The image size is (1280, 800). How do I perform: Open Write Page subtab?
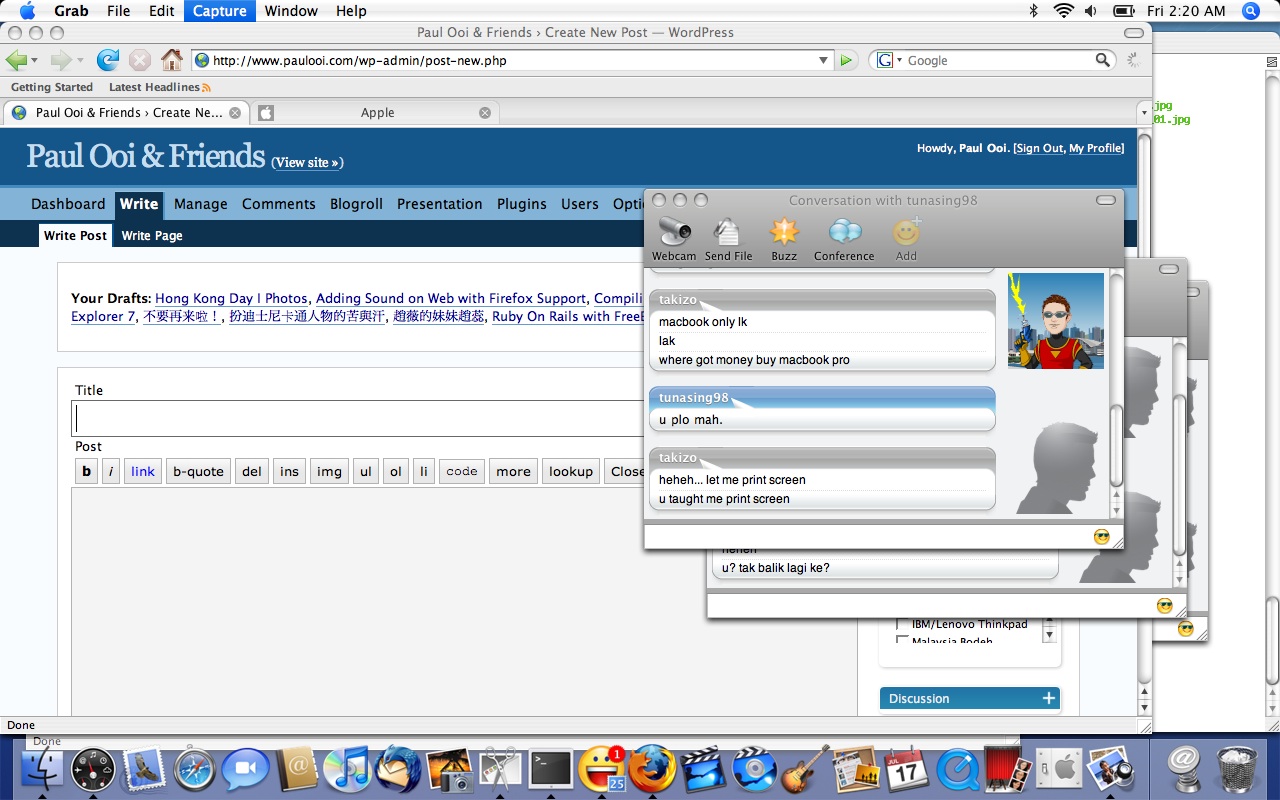tap(152, 236)
